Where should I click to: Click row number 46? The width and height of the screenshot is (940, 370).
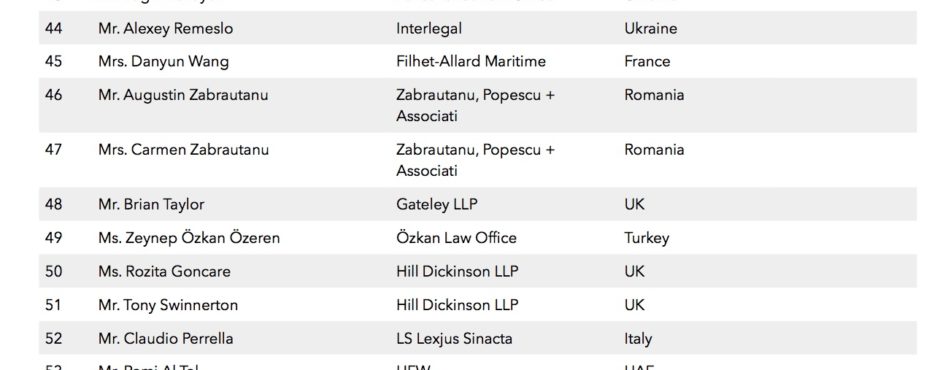(53, 95)
